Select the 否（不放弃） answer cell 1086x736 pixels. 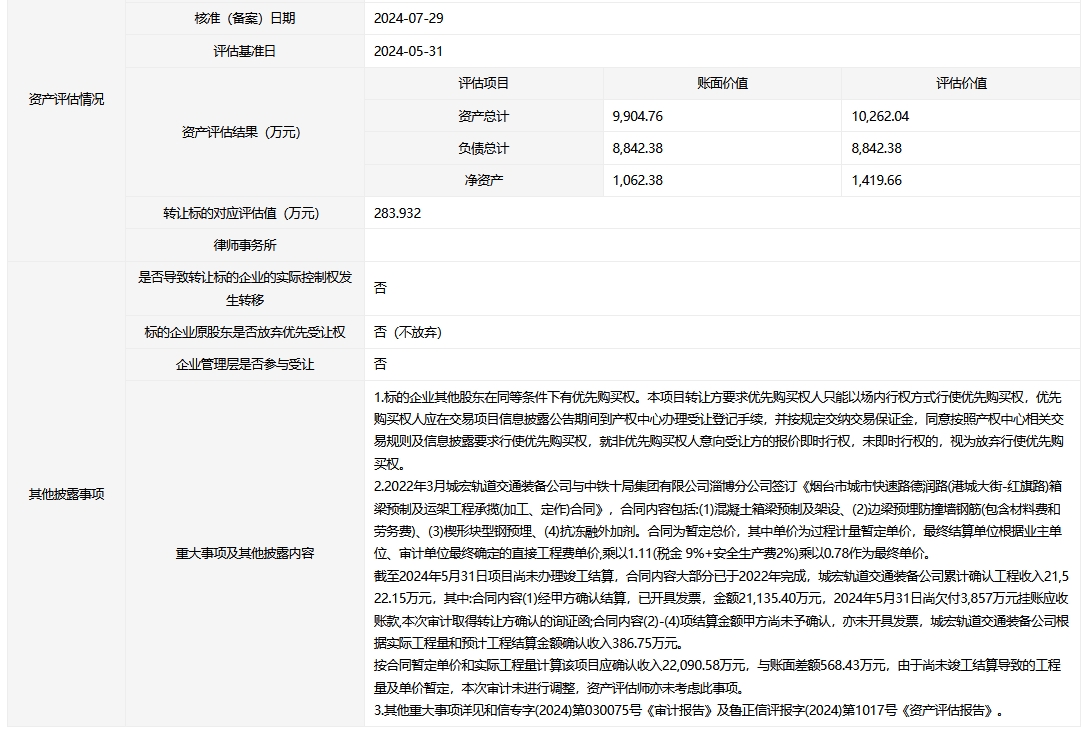(x=408, y=332)
